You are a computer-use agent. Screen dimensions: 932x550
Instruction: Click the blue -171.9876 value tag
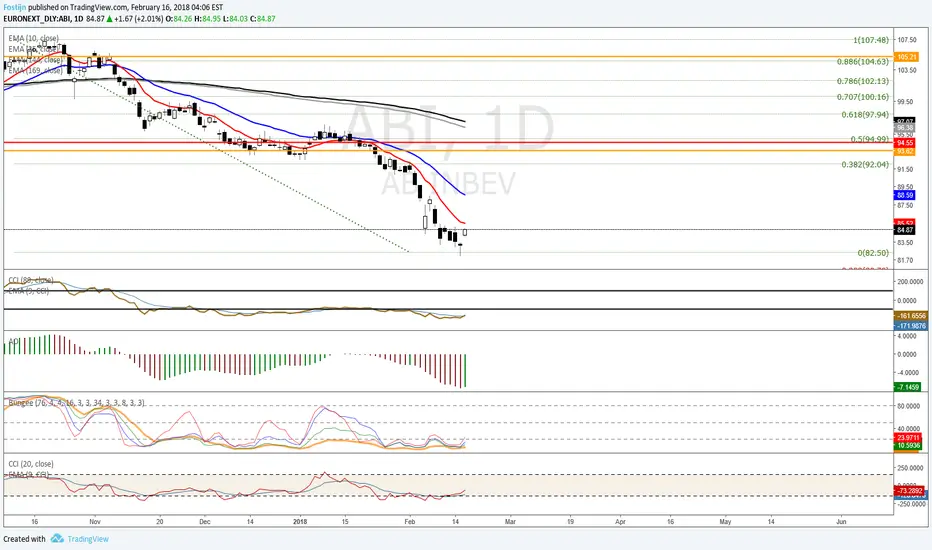point(911,326)
